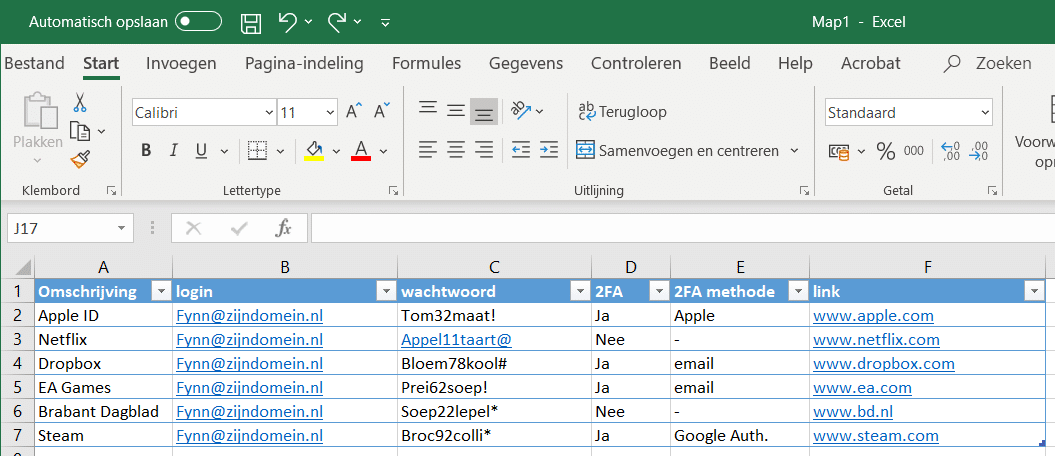Viewport: 1055px width, 456px height.
Task: Click the fx insert function icon
Action: tap(284, 229)
